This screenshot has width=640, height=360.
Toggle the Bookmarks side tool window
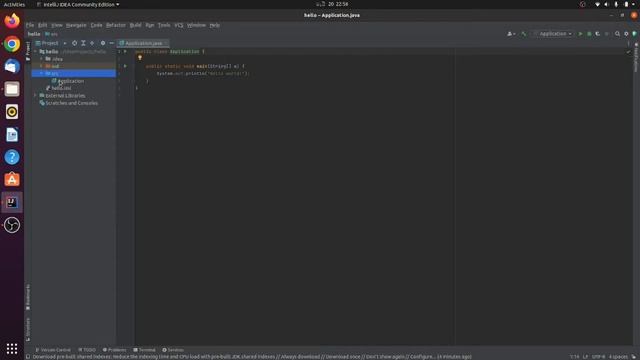[28, 297]
